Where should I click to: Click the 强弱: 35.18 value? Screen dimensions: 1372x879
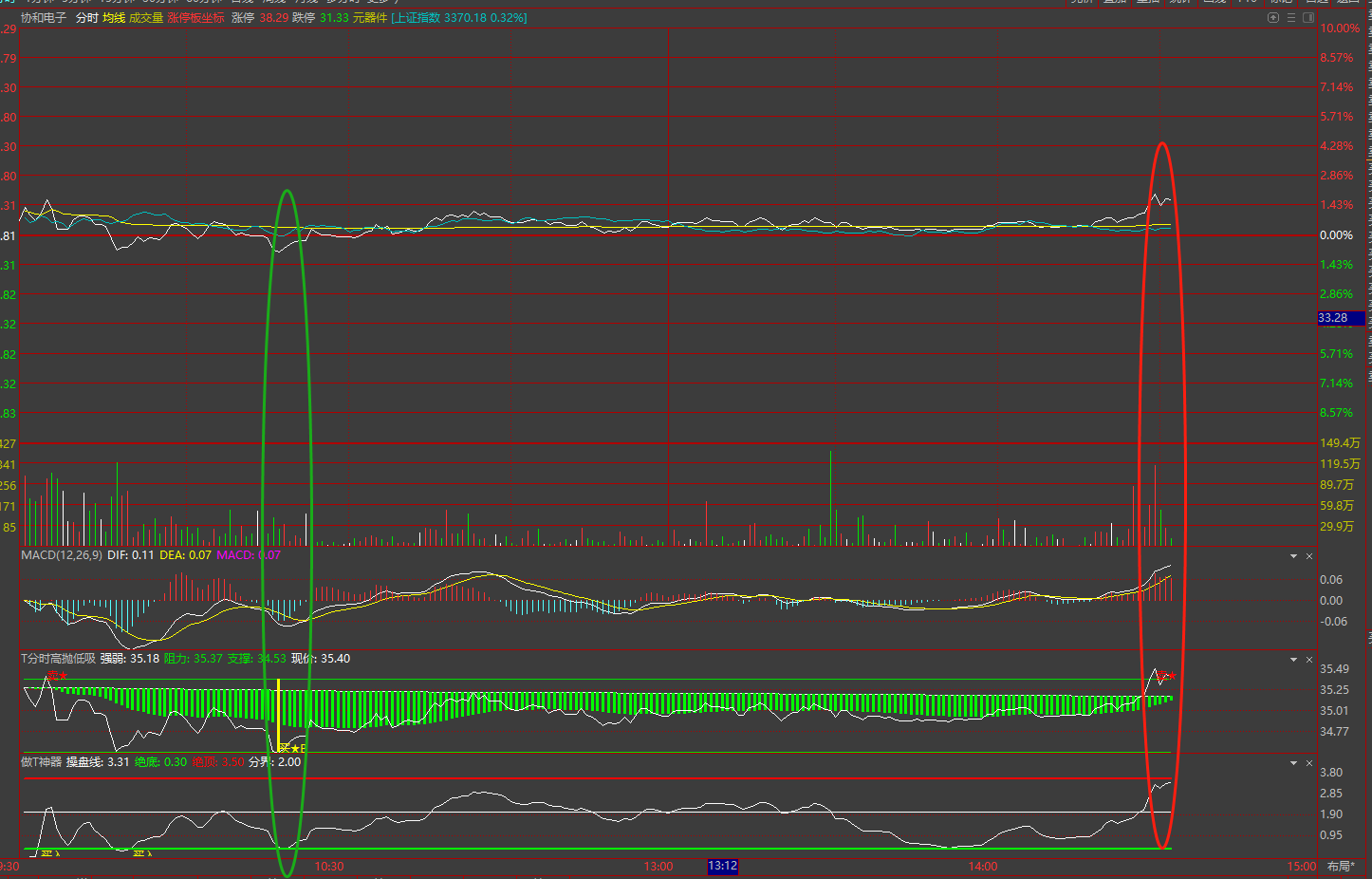point(130,658)
